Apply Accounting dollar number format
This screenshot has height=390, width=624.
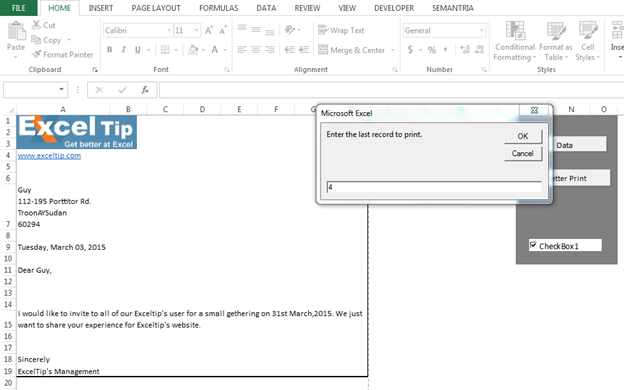(x=410, y=50)
